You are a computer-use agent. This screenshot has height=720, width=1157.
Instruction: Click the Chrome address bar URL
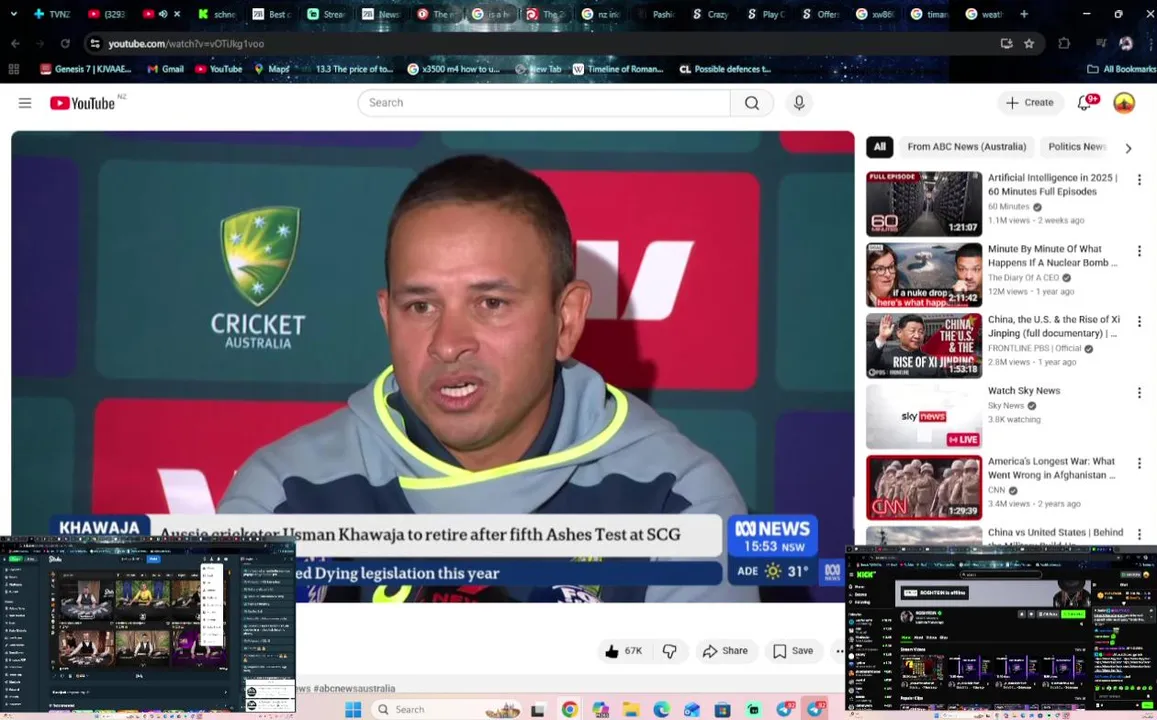click(x=186, y=44)
